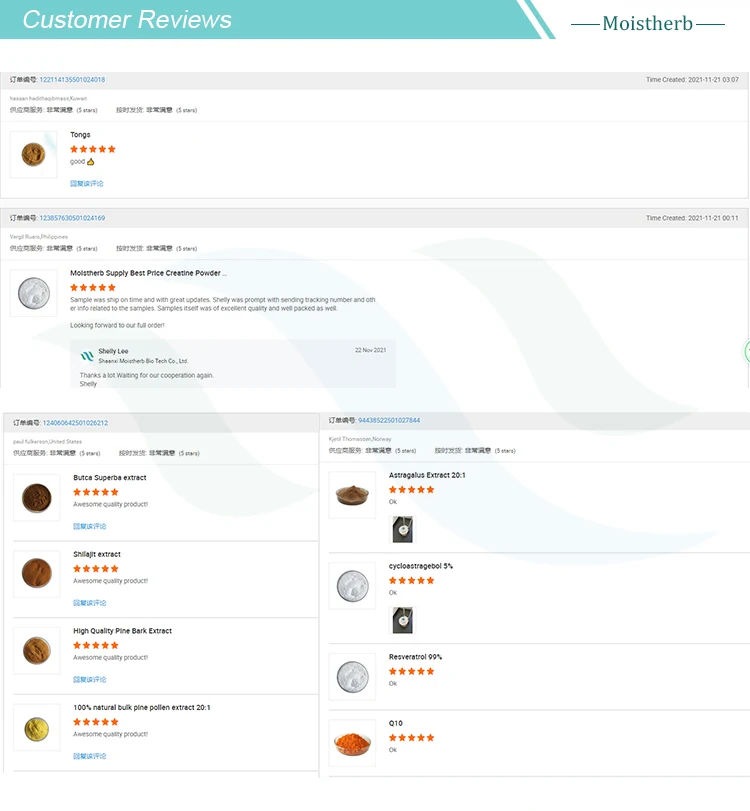Click reply link under Tongs review
The height and width of the screenshot is (811, 750).
[x=87, y=184]
